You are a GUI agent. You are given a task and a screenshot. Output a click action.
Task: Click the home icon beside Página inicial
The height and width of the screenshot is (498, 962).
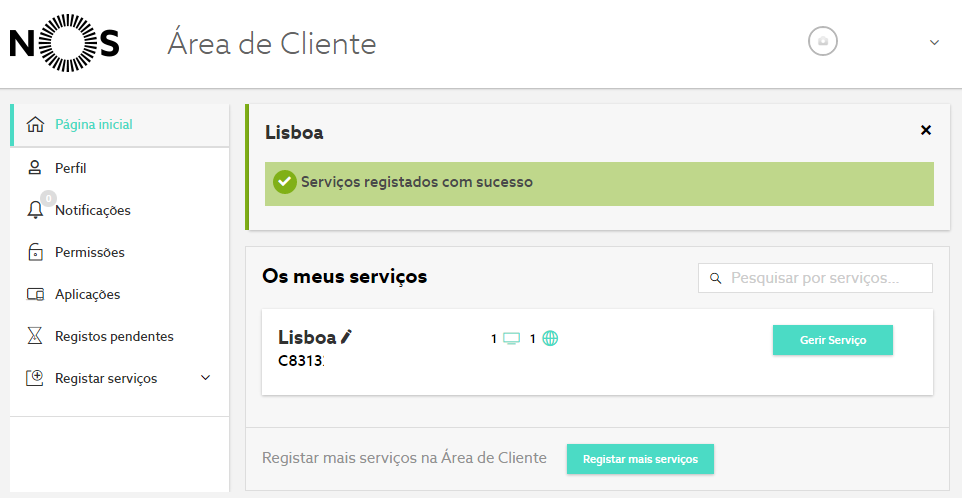[x=36, y=124]
